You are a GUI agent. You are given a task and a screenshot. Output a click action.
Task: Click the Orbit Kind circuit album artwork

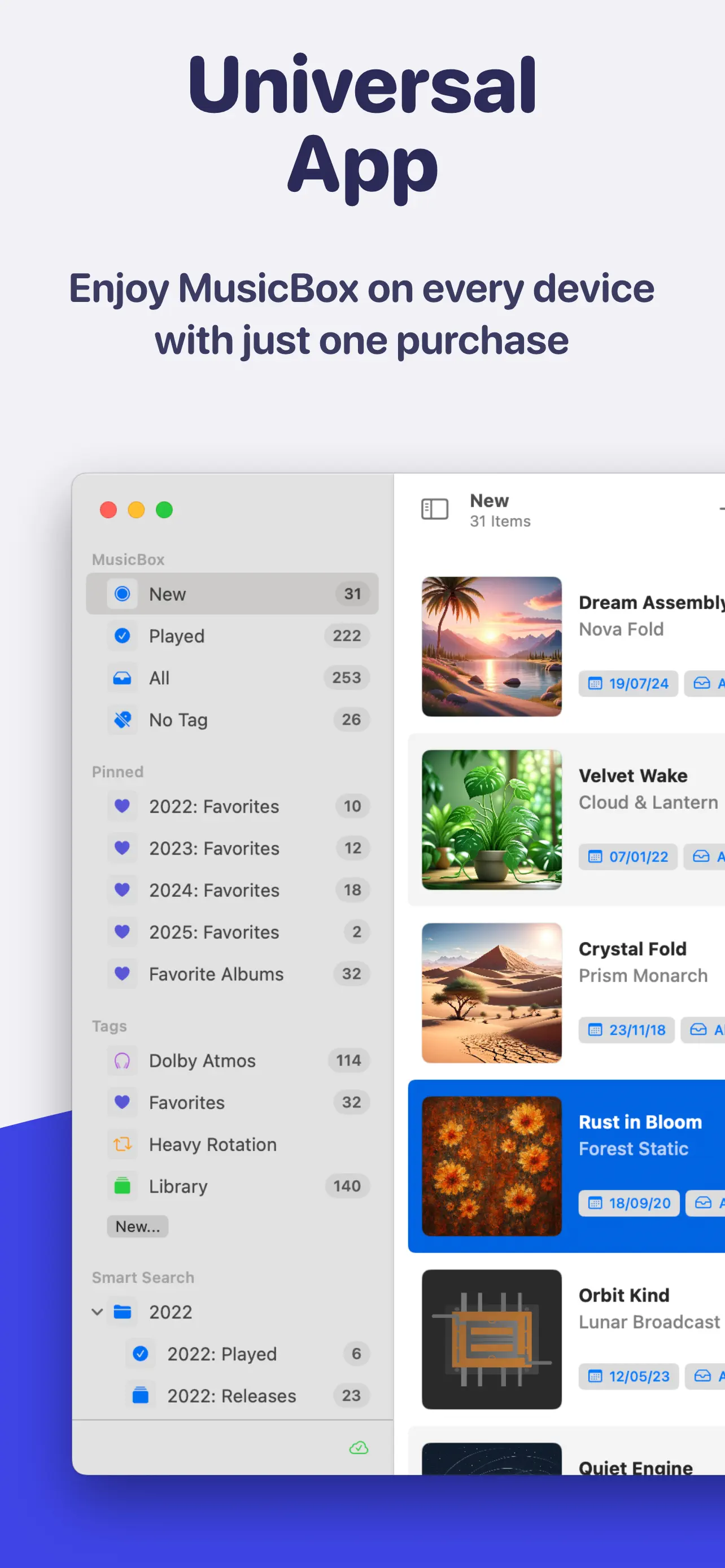coord(492,1339)
